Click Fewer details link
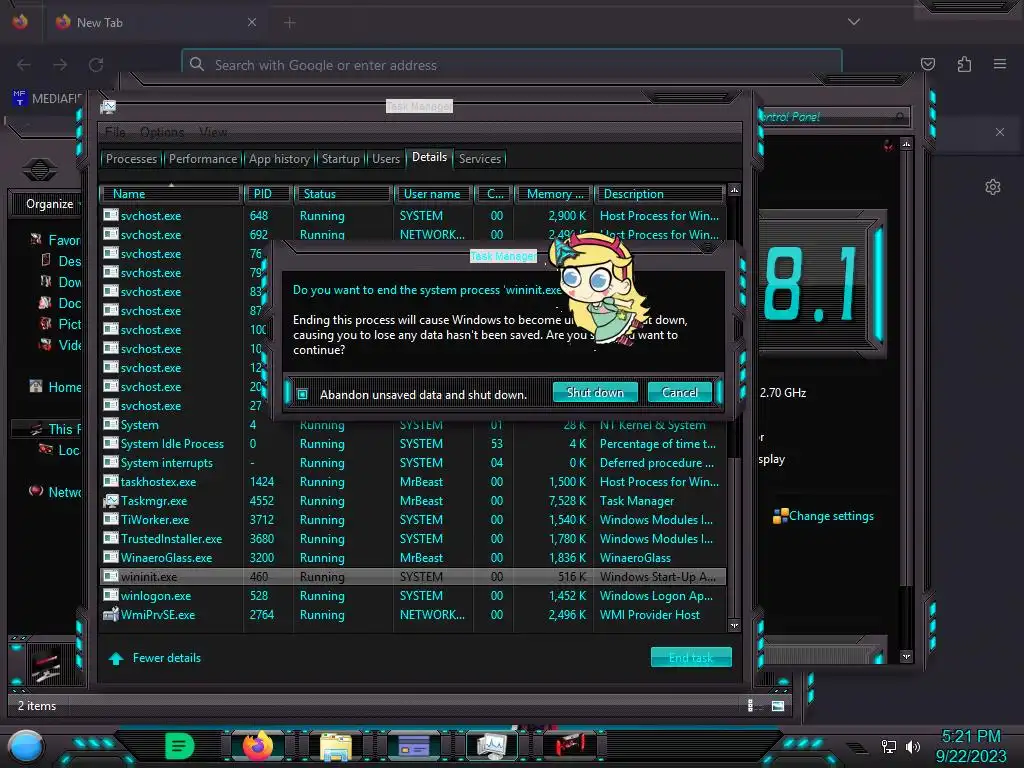This screenshot has height=768, width=1024. coord(167,658)
